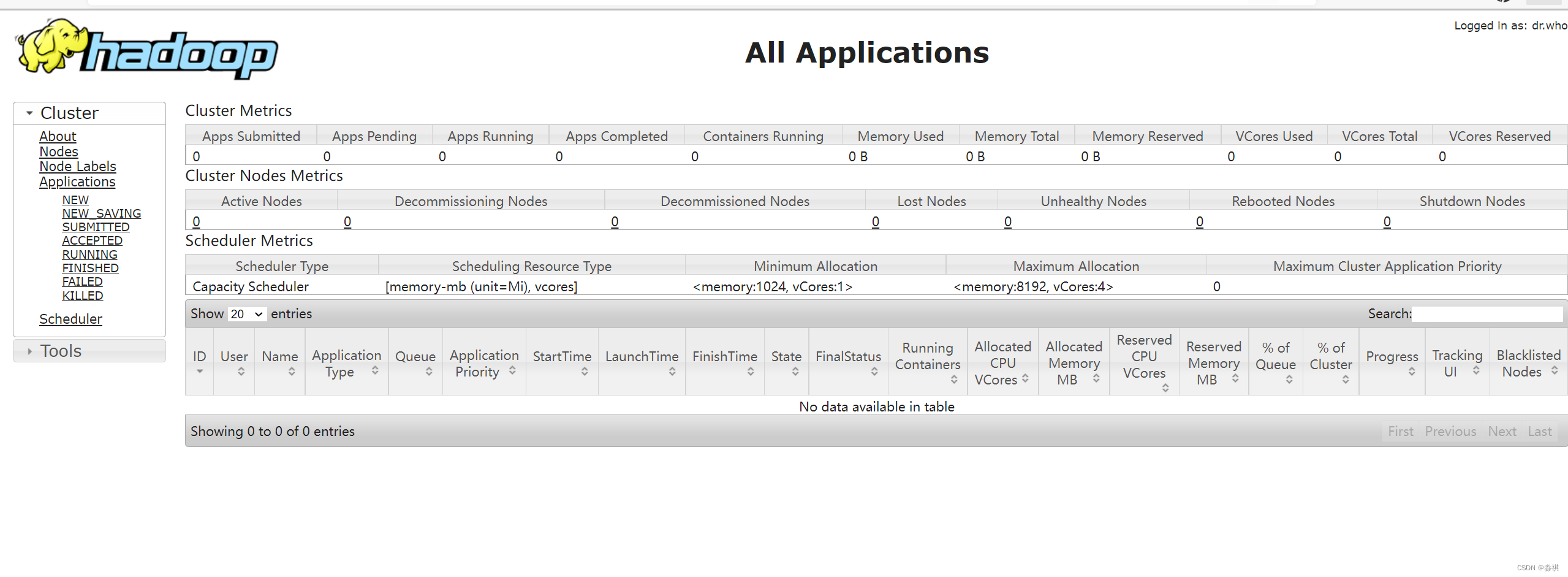The height and width of the screenshot is (577, 1568).
Task: Sort by Progress column
Action: point(1392,362)
